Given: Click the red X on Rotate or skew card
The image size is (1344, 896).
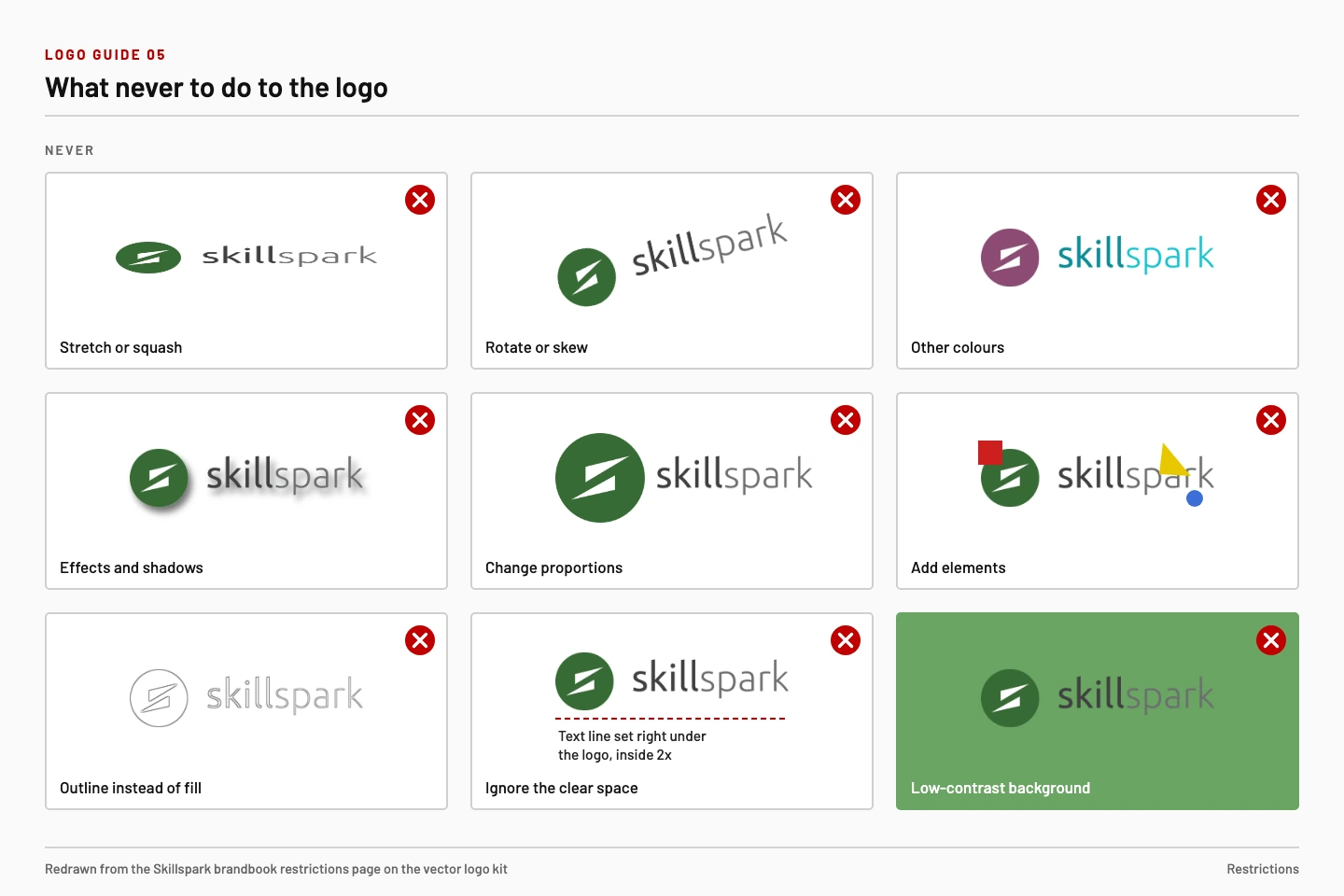Looking at the screenshot, I should 846,200.
